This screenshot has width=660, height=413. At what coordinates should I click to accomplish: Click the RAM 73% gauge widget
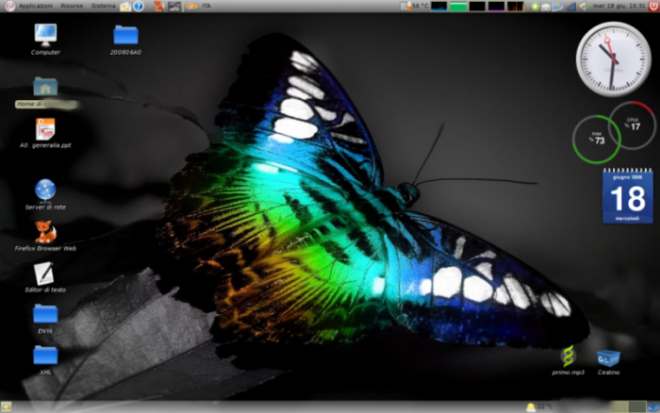point(596,139)
